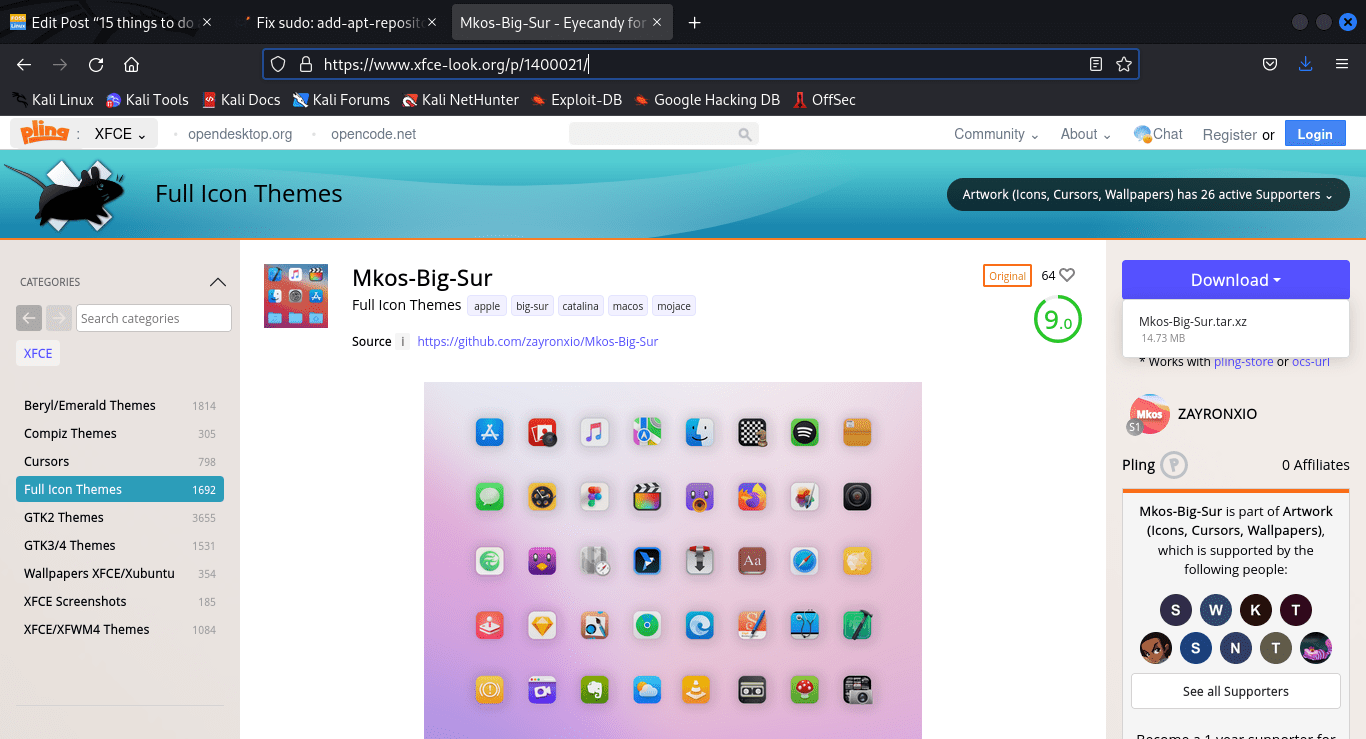
Task: Select Wallpapers XFCE/Xubuntu category
Action: (120, 573)
